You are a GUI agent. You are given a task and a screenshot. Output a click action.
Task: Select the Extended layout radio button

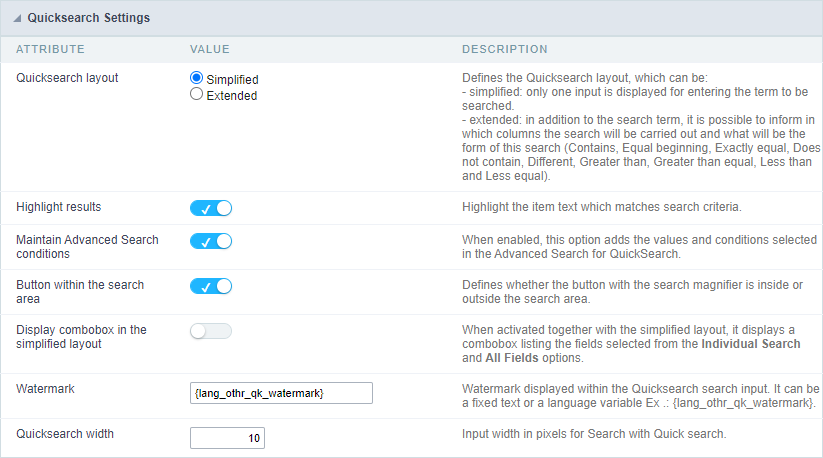[196, 94]
